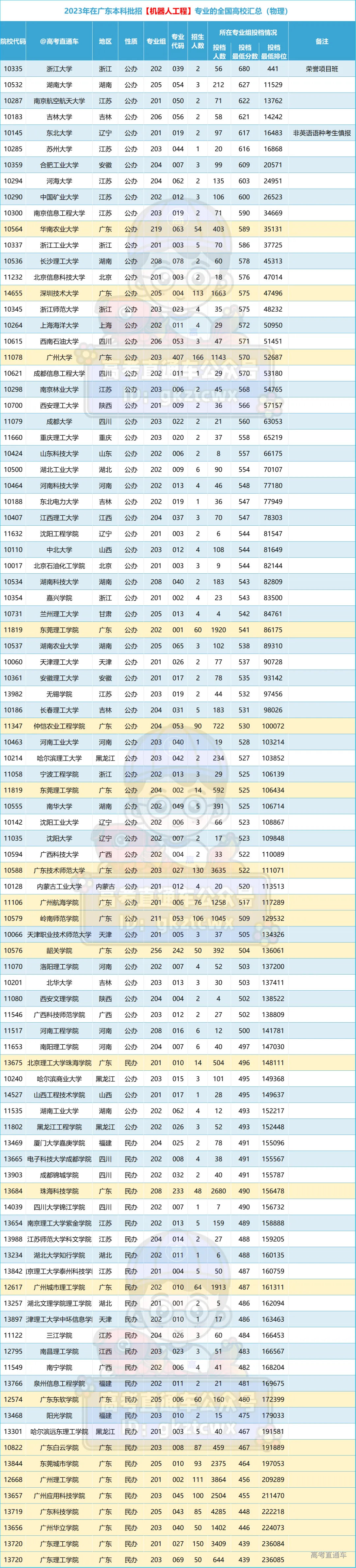This screenshot has width=356, height=1568.
Task: Select the 吉林大学 cell
Action: (x=59, y=117)
